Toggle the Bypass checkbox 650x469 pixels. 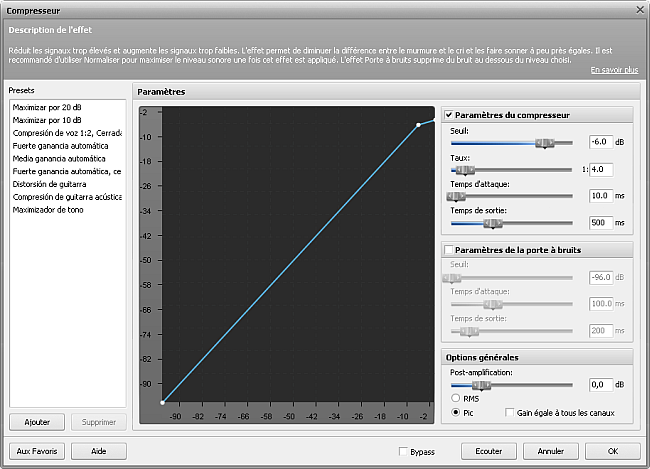[x=404, y=452]
